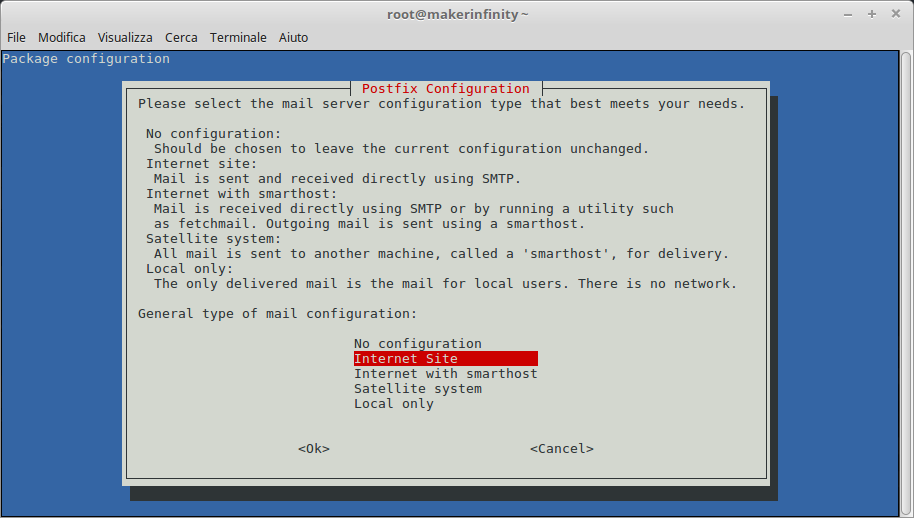Open the Modifica menu
This screenshot has height=518, width=914.
point(62,37)
